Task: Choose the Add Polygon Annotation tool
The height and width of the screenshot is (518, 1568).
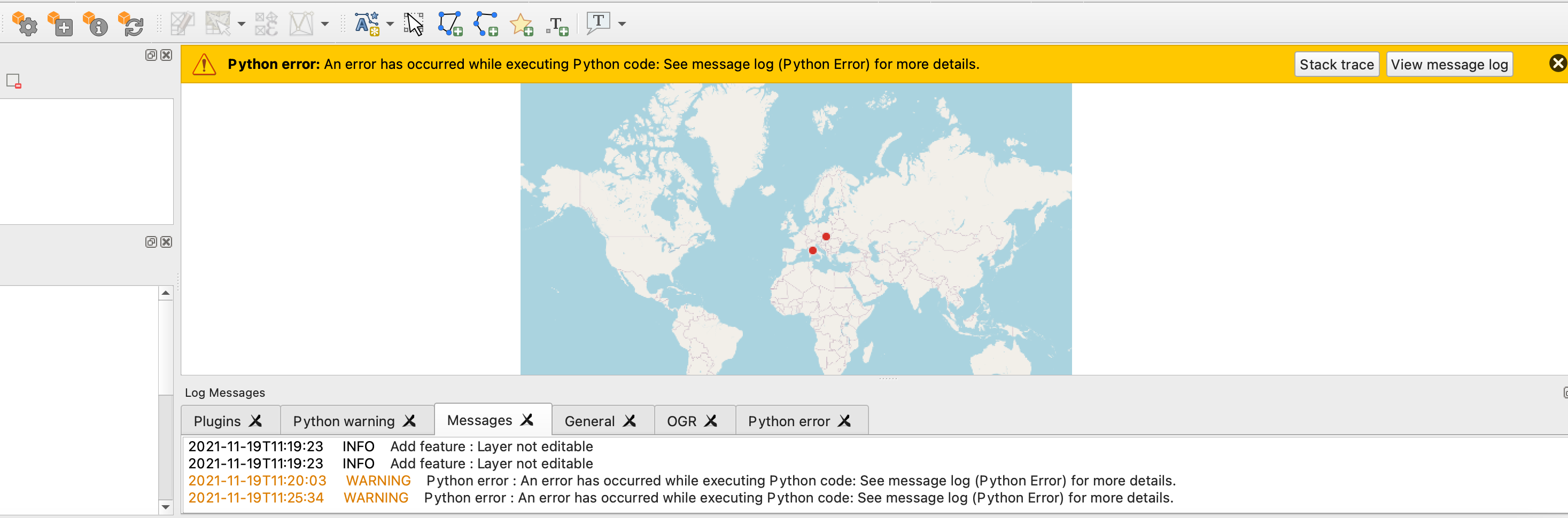Action: (x=450, y=25)
